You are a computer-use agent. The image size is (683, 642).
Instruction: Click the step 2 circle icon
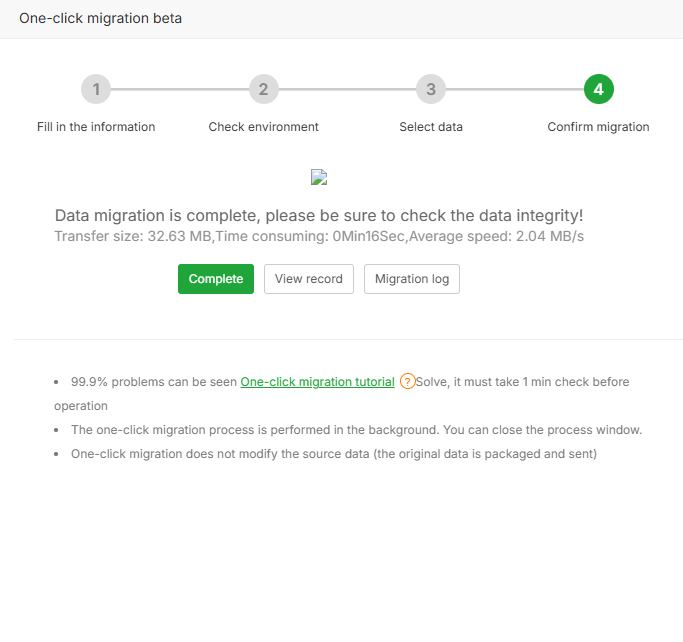coord(263,89)
